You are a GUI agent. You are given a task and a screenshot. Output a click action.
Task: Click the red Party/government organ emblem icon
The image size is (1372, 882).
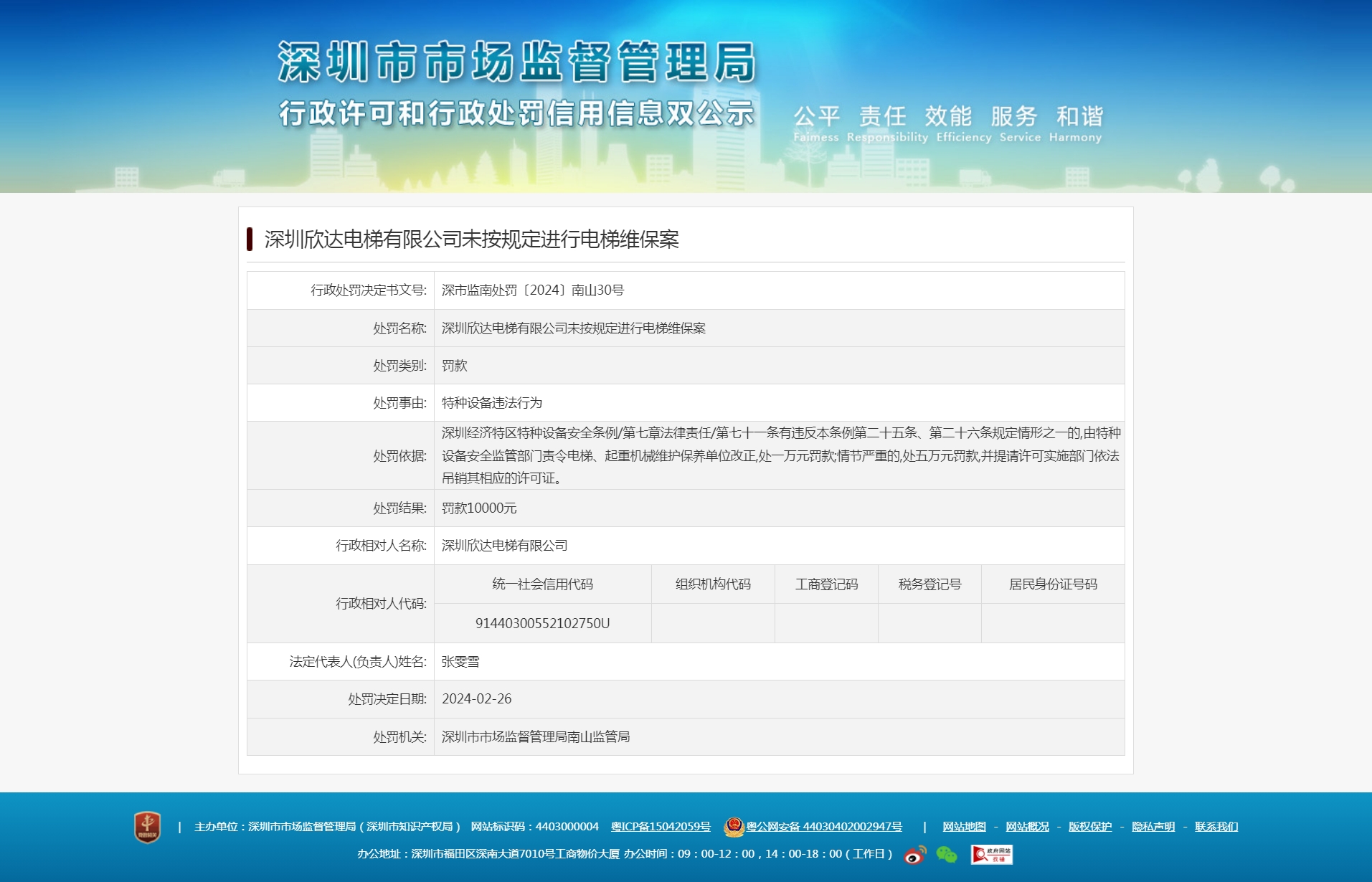tap(147, 827)
